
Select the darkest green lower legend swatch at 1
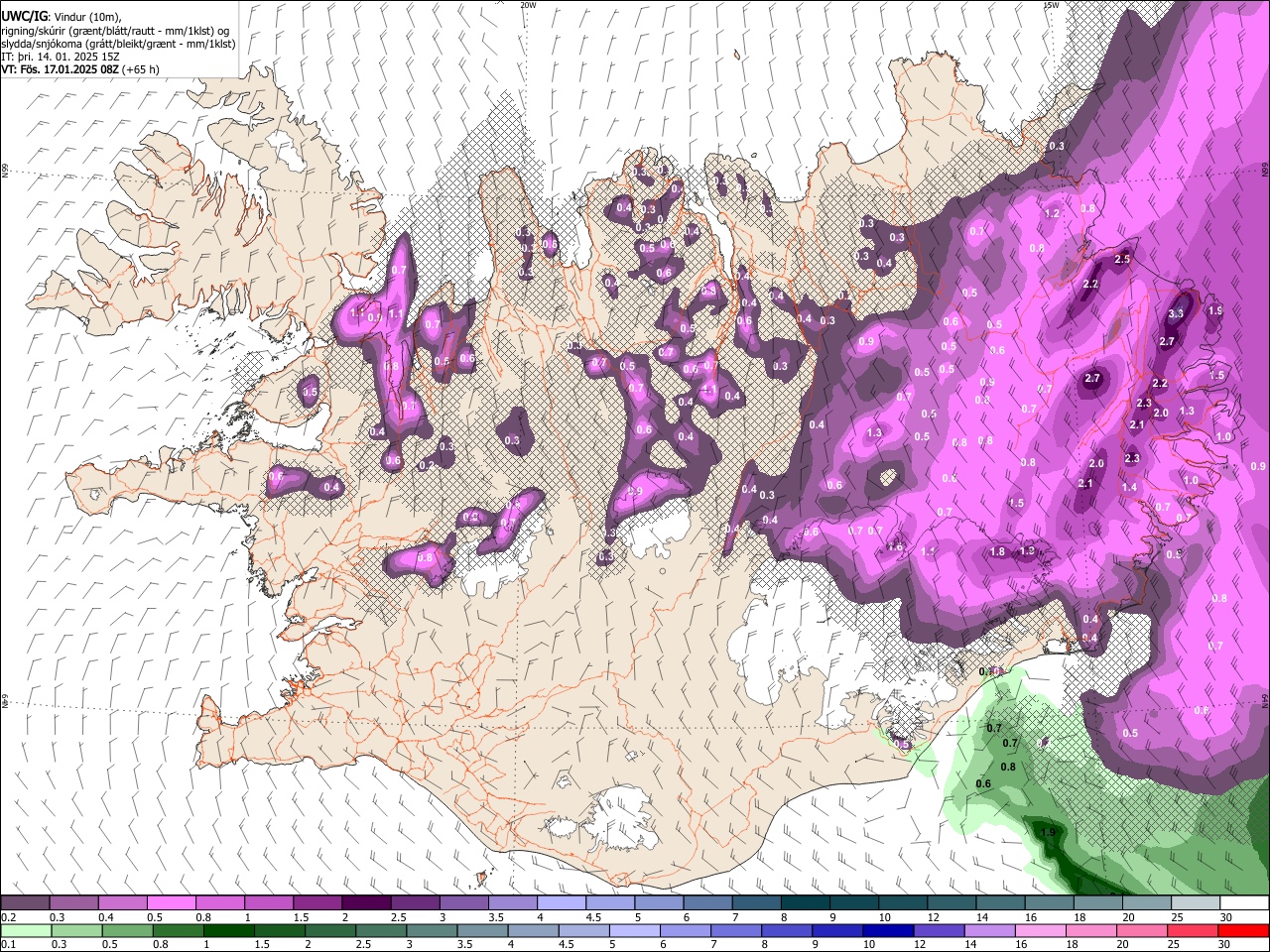point(228,931)
